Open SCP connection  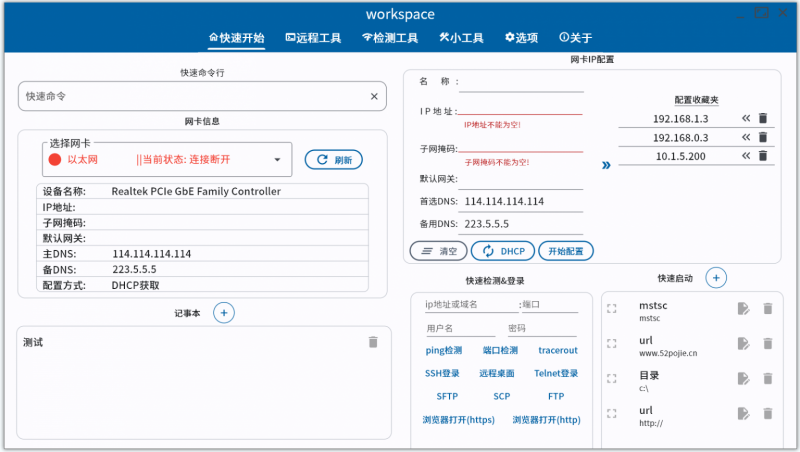tap(502, 396)
